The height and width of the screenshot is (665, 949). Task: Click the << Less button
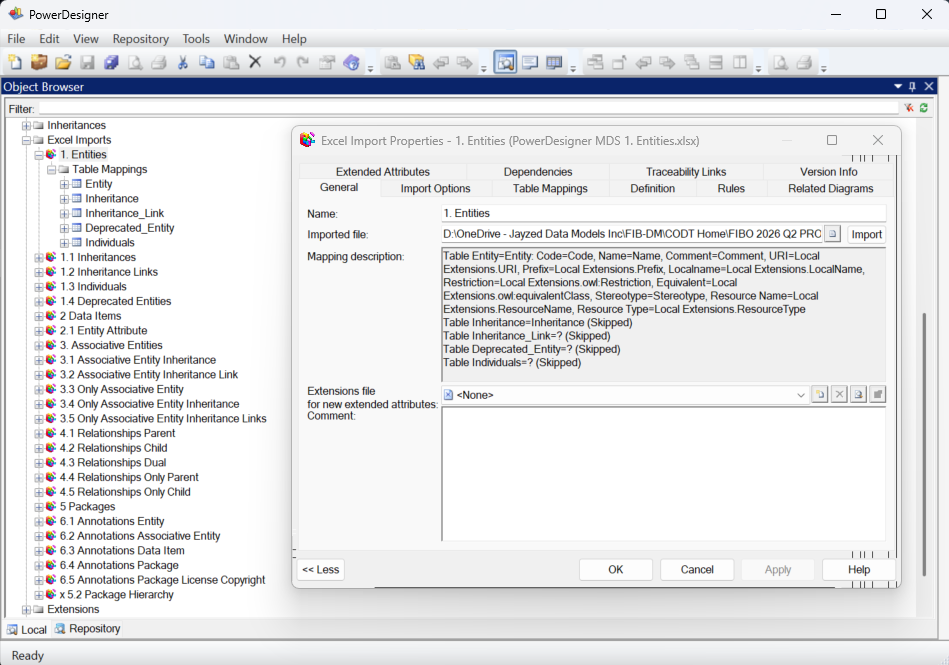[321, 569]
